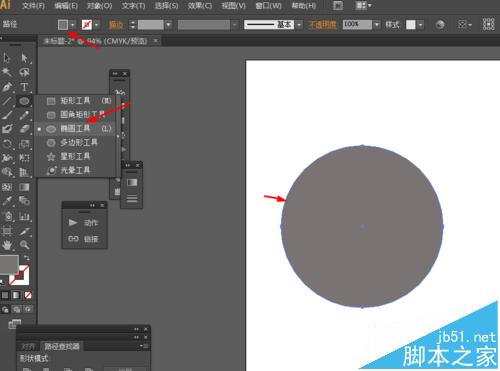Select the Gradient tool in the toolbox
The height and width of the screenshot is (371, 500).
24,187
